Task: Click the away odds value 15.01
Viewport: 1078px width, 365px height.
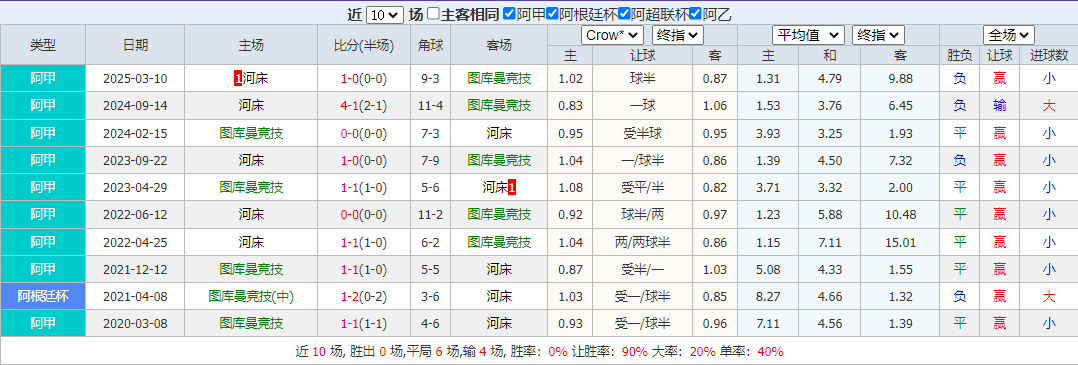Action: [x=900, y=242]
